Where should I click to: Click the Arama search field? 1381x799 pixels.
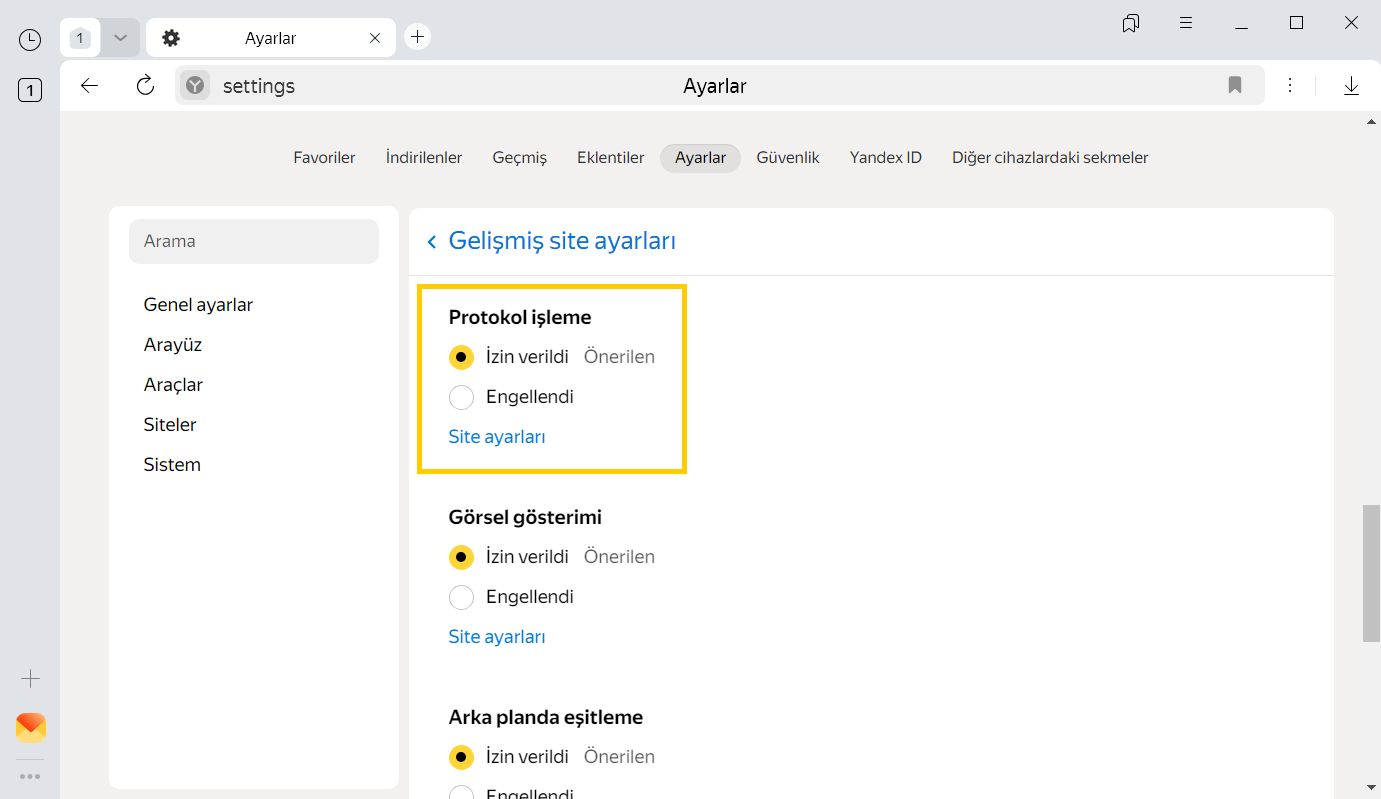tap(254, 241)
